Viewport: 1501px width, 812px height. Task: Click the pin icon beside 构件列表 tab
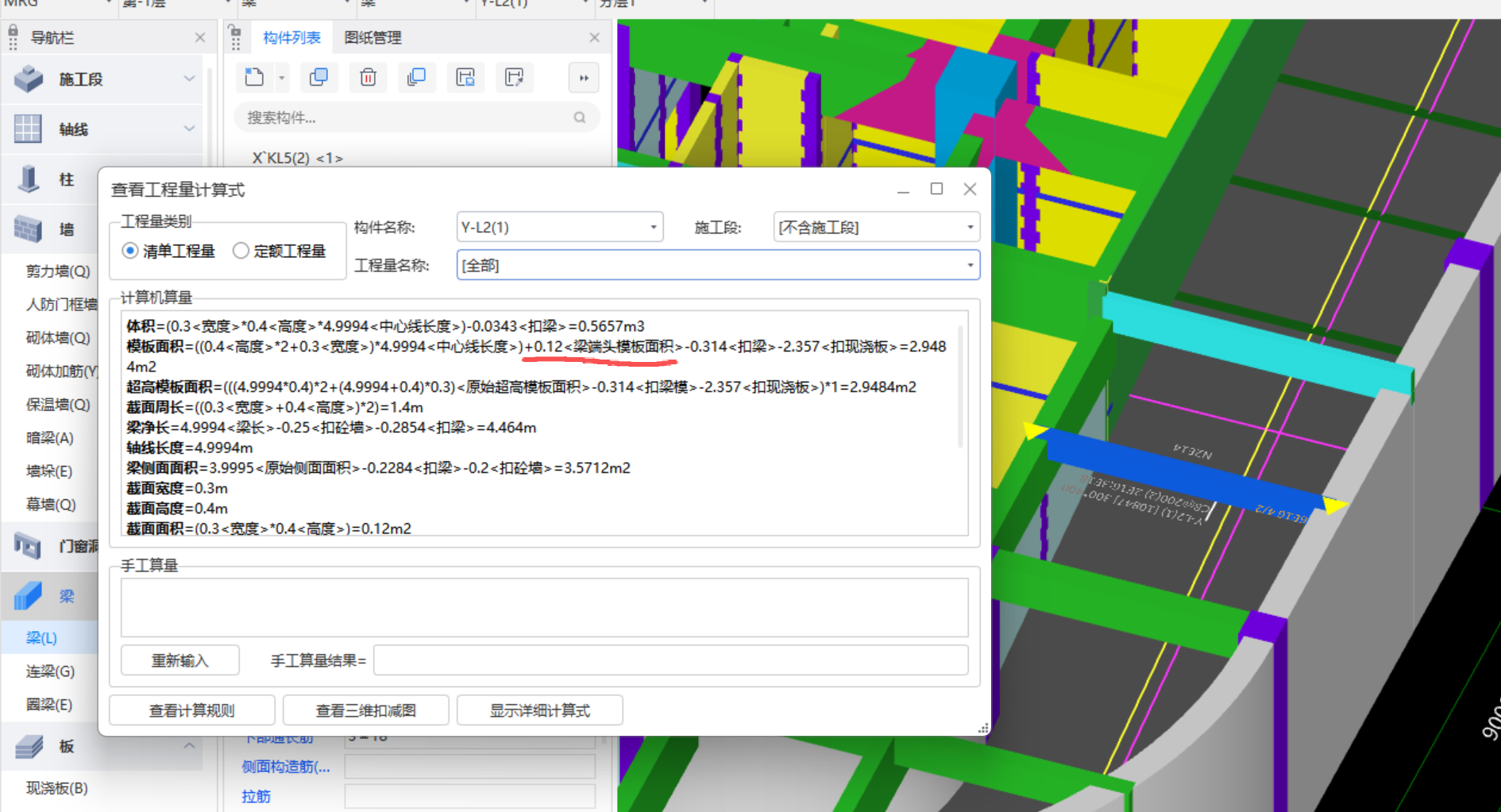pyautogui.click(x=234, y=37)
